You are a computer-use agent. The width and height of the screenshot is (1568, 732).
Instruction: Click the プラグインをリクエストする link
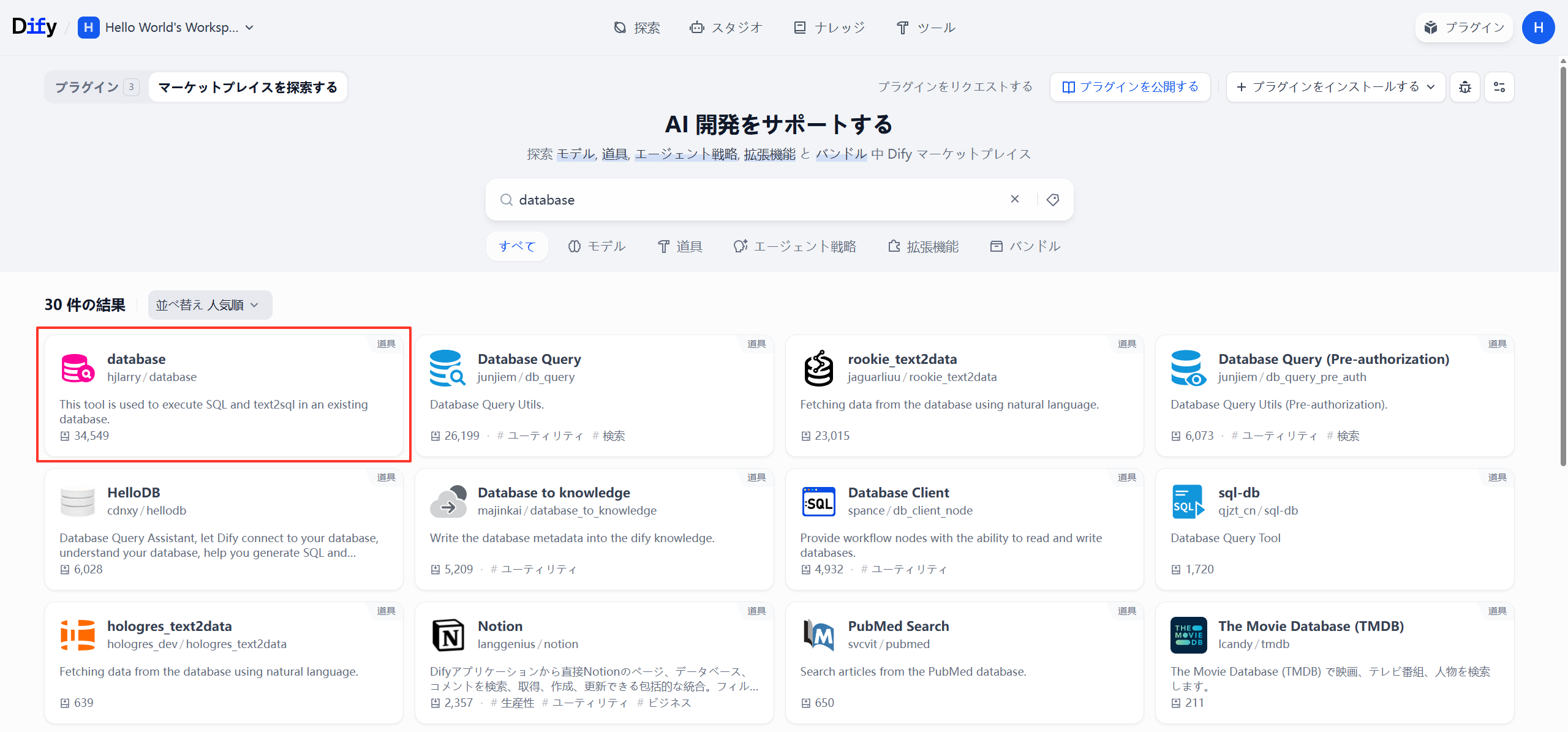(955, 86)
